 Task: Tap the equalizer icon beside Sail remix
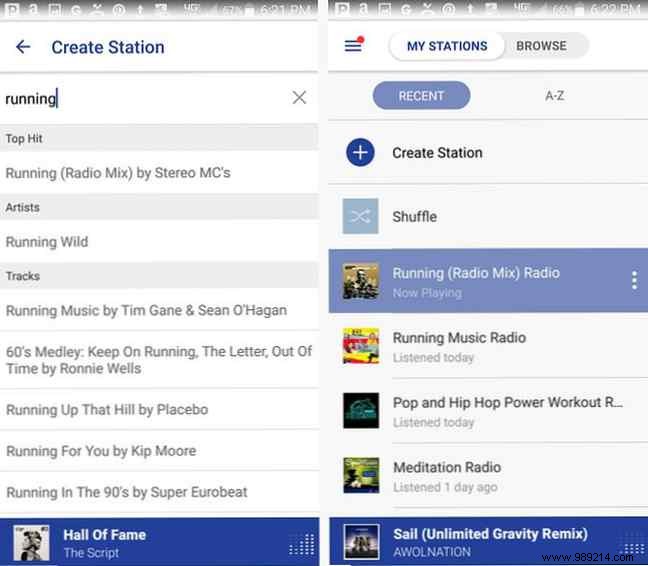(x=631, y=545)
